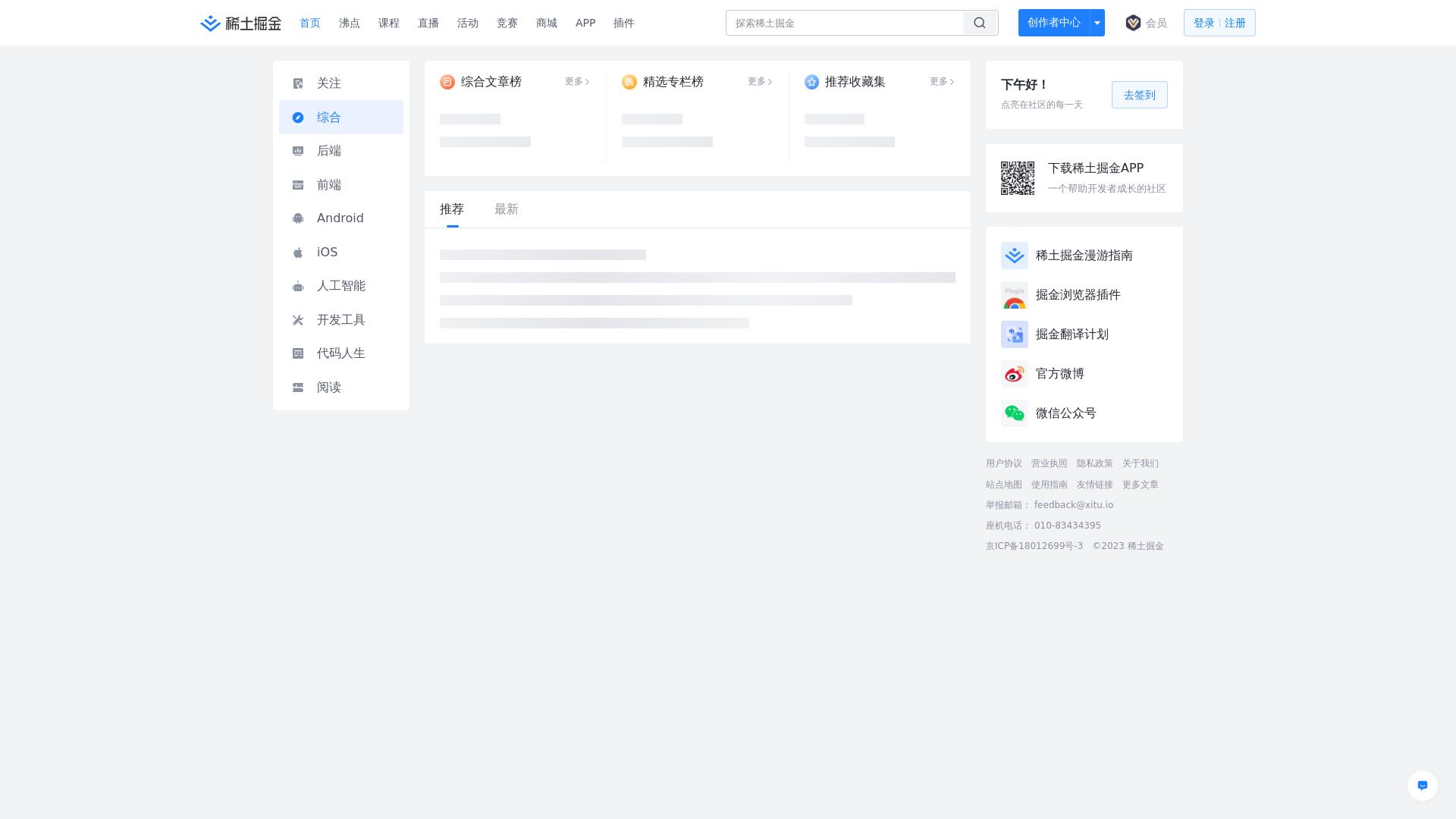Open the APP nav item

[x=585, y=23]
